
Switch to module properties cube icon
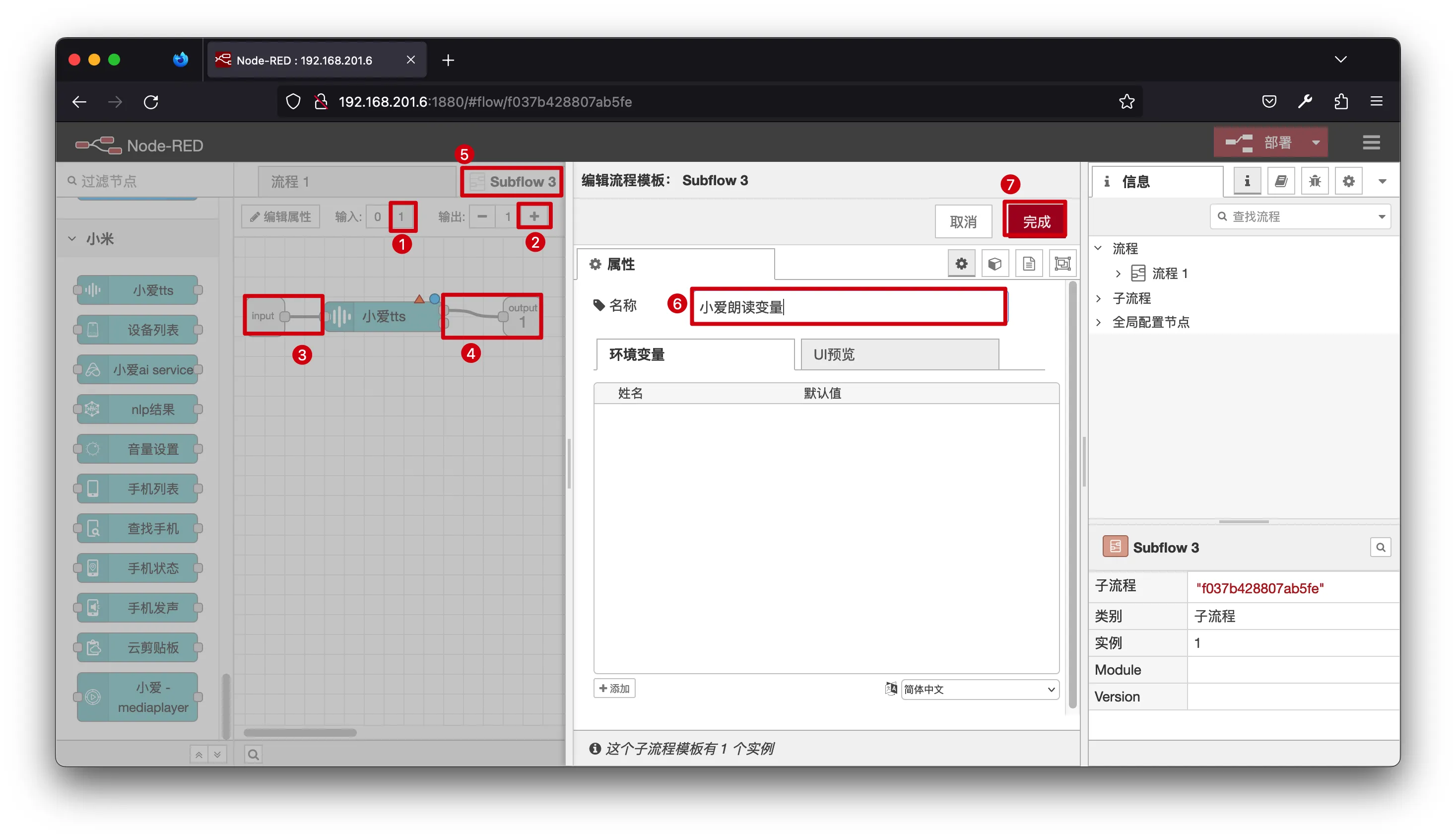point(994,264)
